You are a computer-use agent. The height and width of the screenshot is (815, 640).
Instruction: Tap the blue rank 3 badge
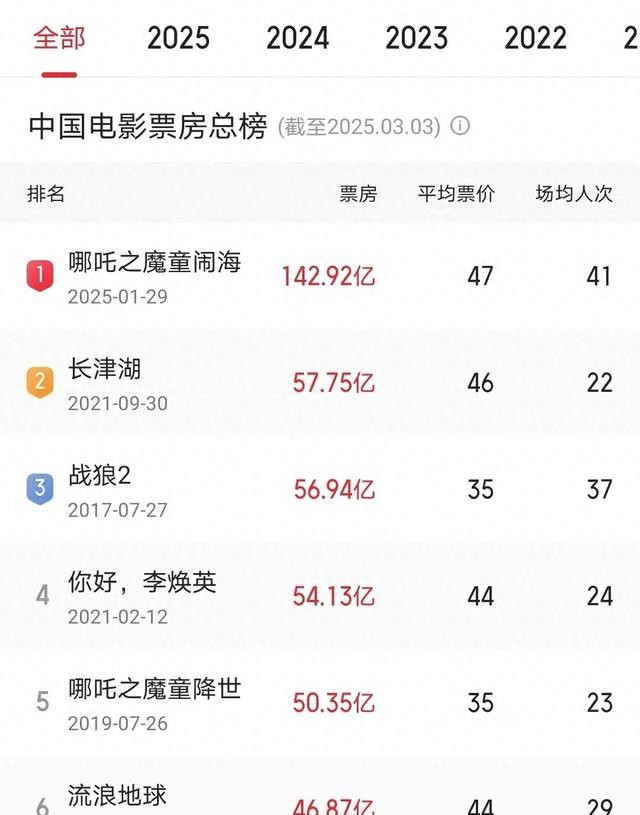(x=40, y=489)
